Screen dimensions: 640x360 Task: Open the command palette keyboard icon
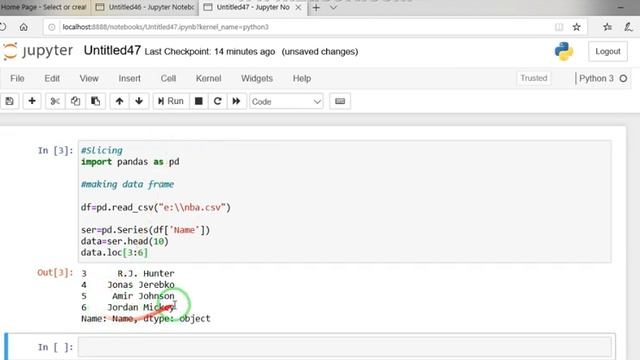(340, 101)
